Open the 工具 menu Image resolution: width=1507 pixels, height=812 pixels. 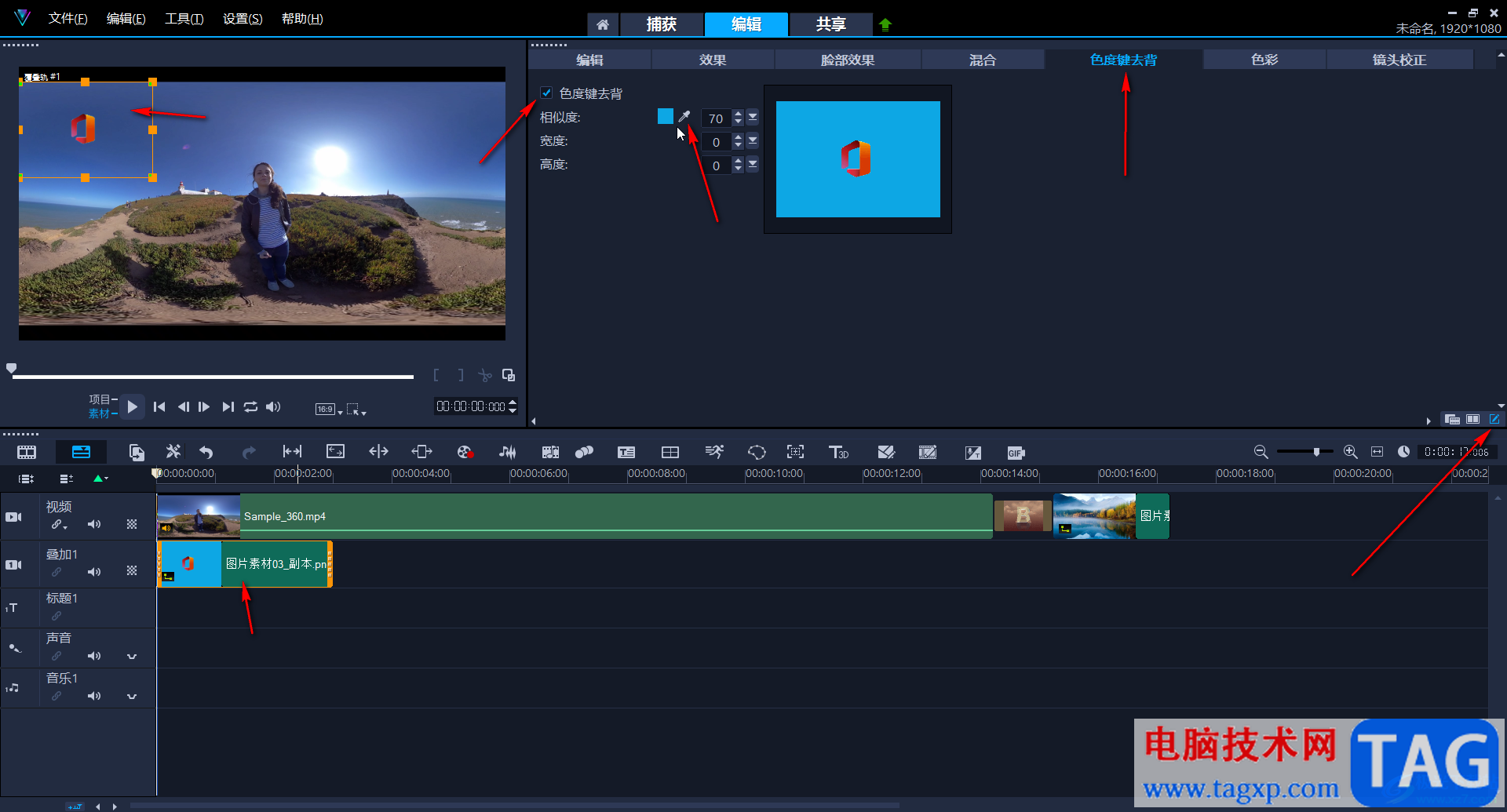point(184,18)
